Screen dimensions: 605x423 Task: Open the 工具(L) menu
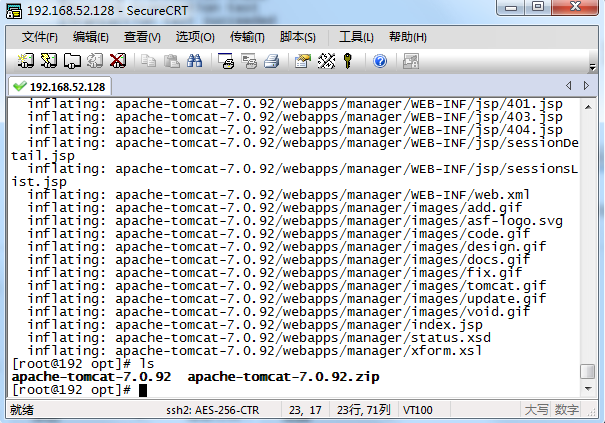356,37
